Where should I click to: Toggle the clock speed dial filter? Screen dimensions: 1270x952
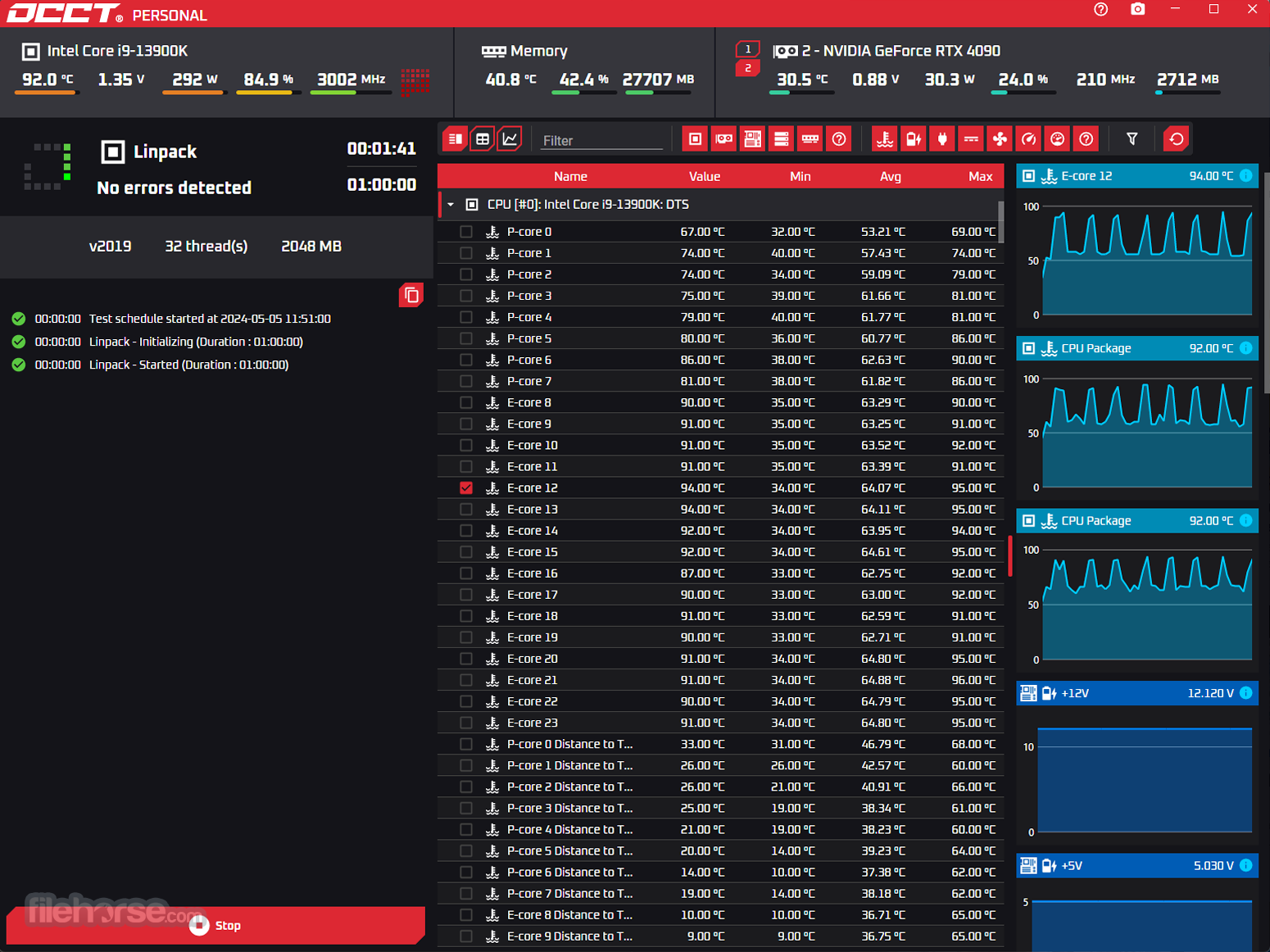click(x=1057, y=139)
